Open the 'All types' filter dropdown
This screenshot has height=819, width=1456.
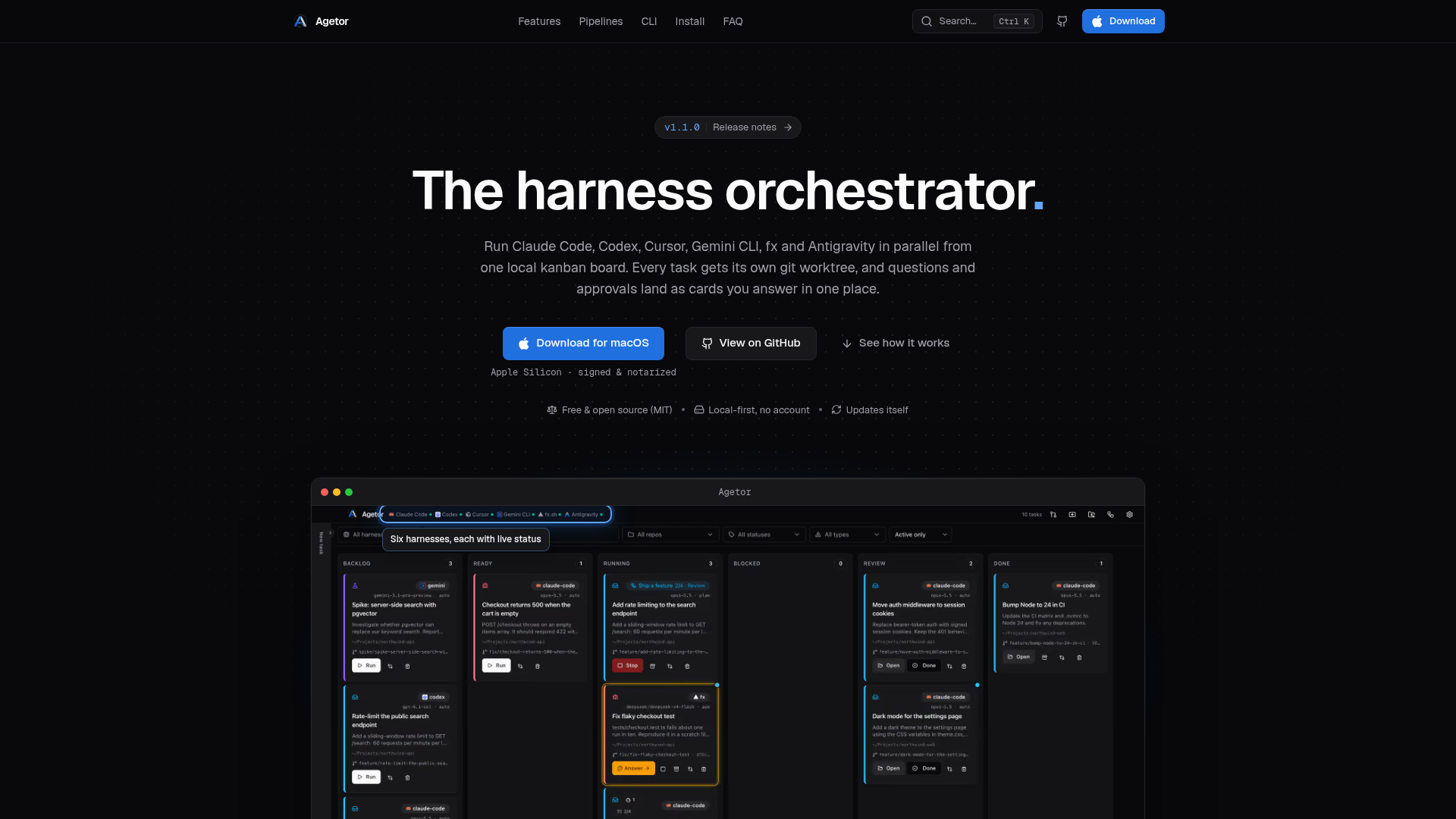[847, 535]
